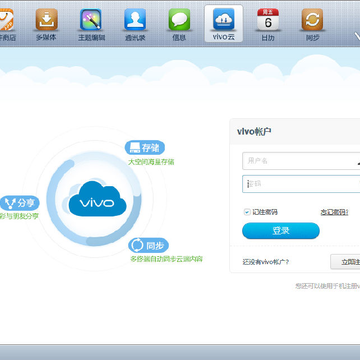The height and width of the screenshot is (360, 360).
Task: Click the 同步 sync feature badge
Action: click(149, 246)
